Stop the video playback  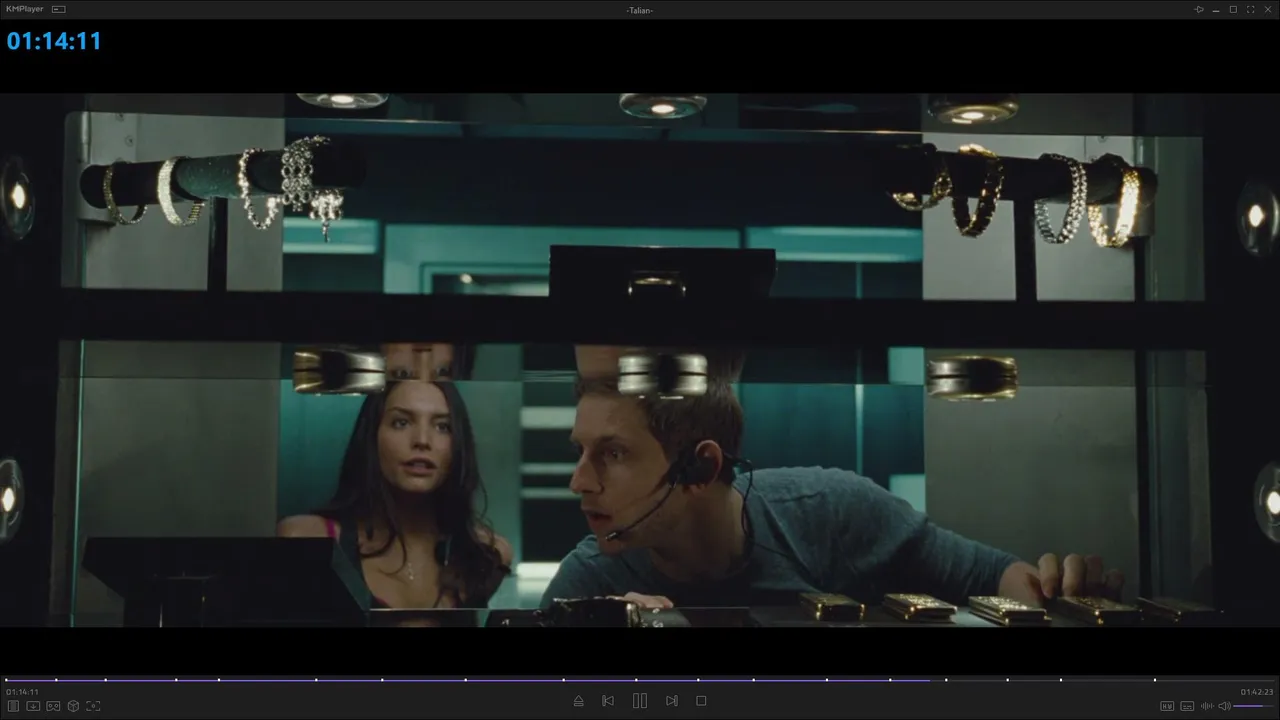(701, 701)
